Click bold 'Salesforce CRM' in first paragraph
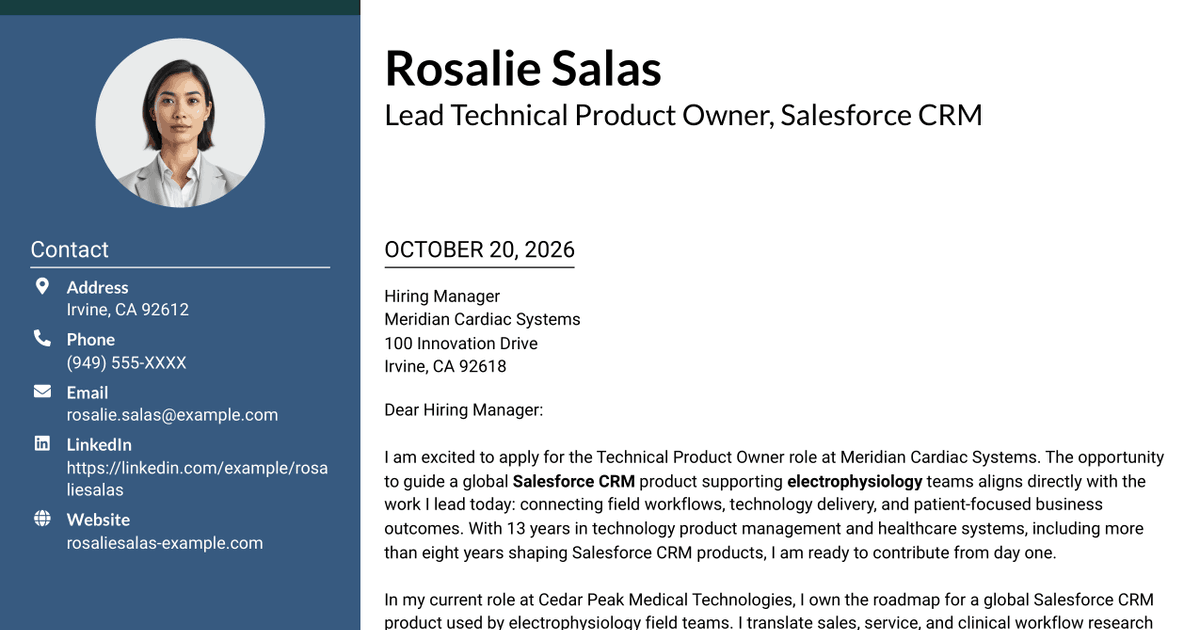Image resolution: width=1200 pixels, height=630 pixels. 574,481
